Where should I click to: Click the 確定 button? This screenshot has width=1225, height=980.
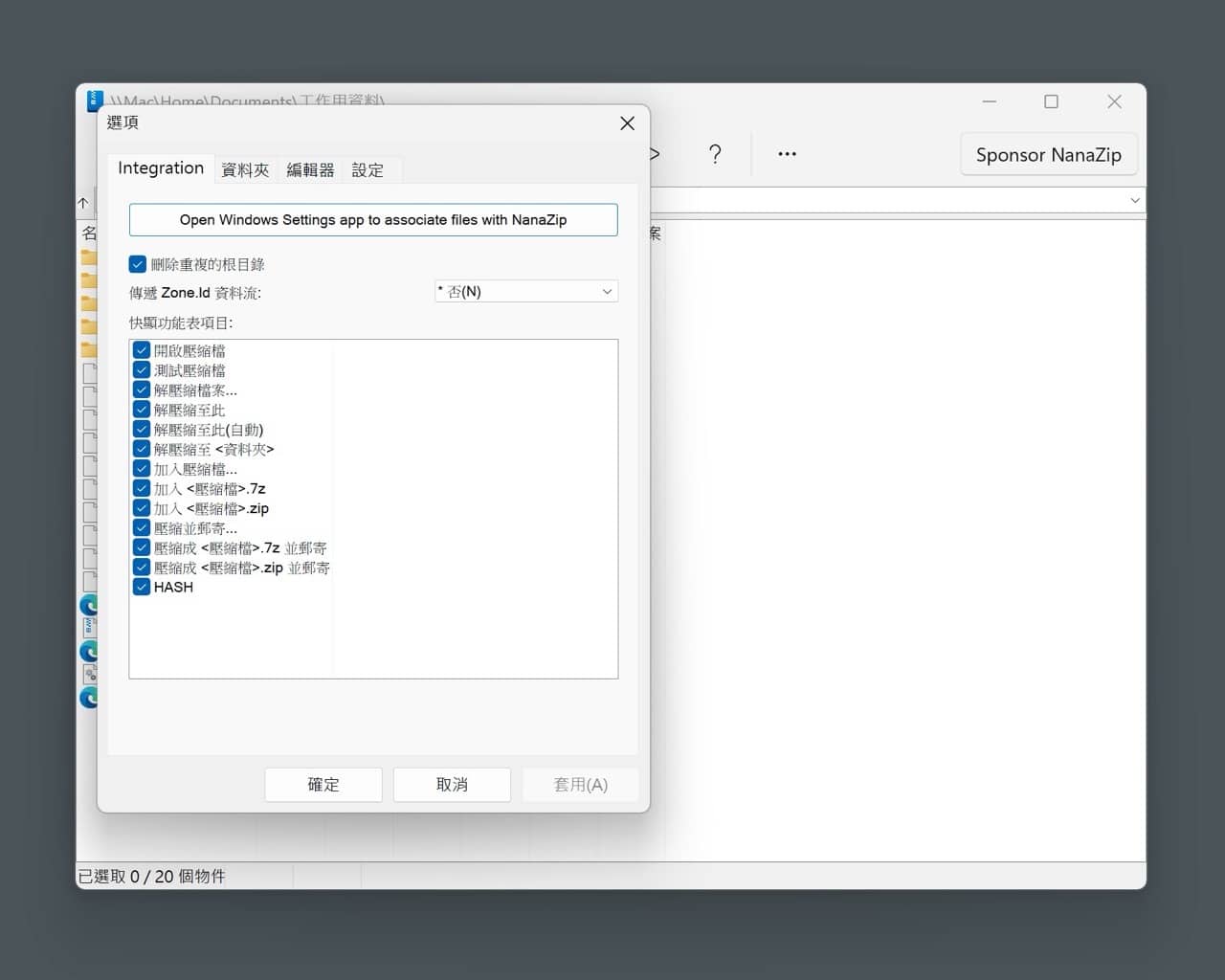323,785
